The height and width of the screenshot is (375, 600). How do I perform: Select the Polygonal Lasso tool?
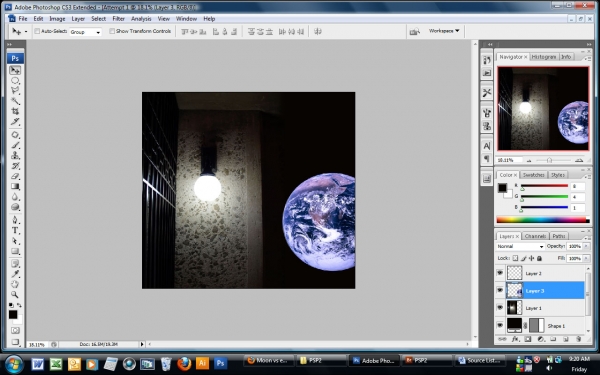pos(15,91)
